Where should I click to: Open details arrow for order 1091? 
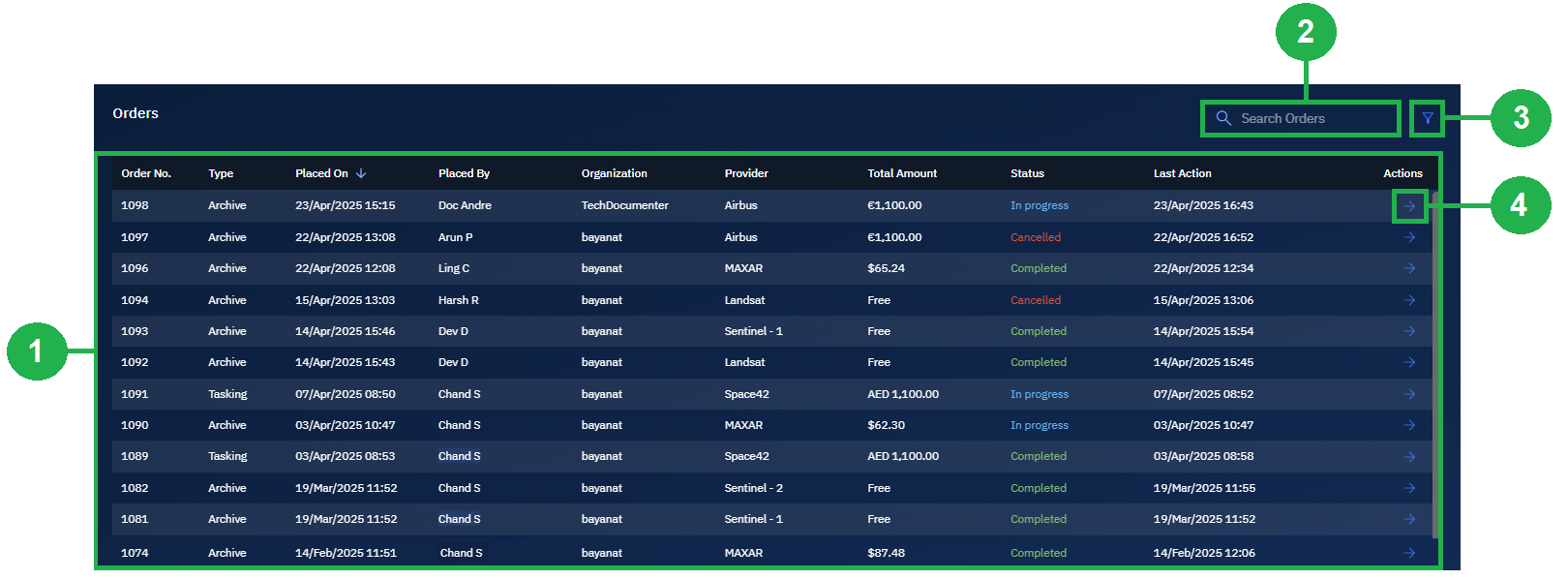[x=1409, y=394]
